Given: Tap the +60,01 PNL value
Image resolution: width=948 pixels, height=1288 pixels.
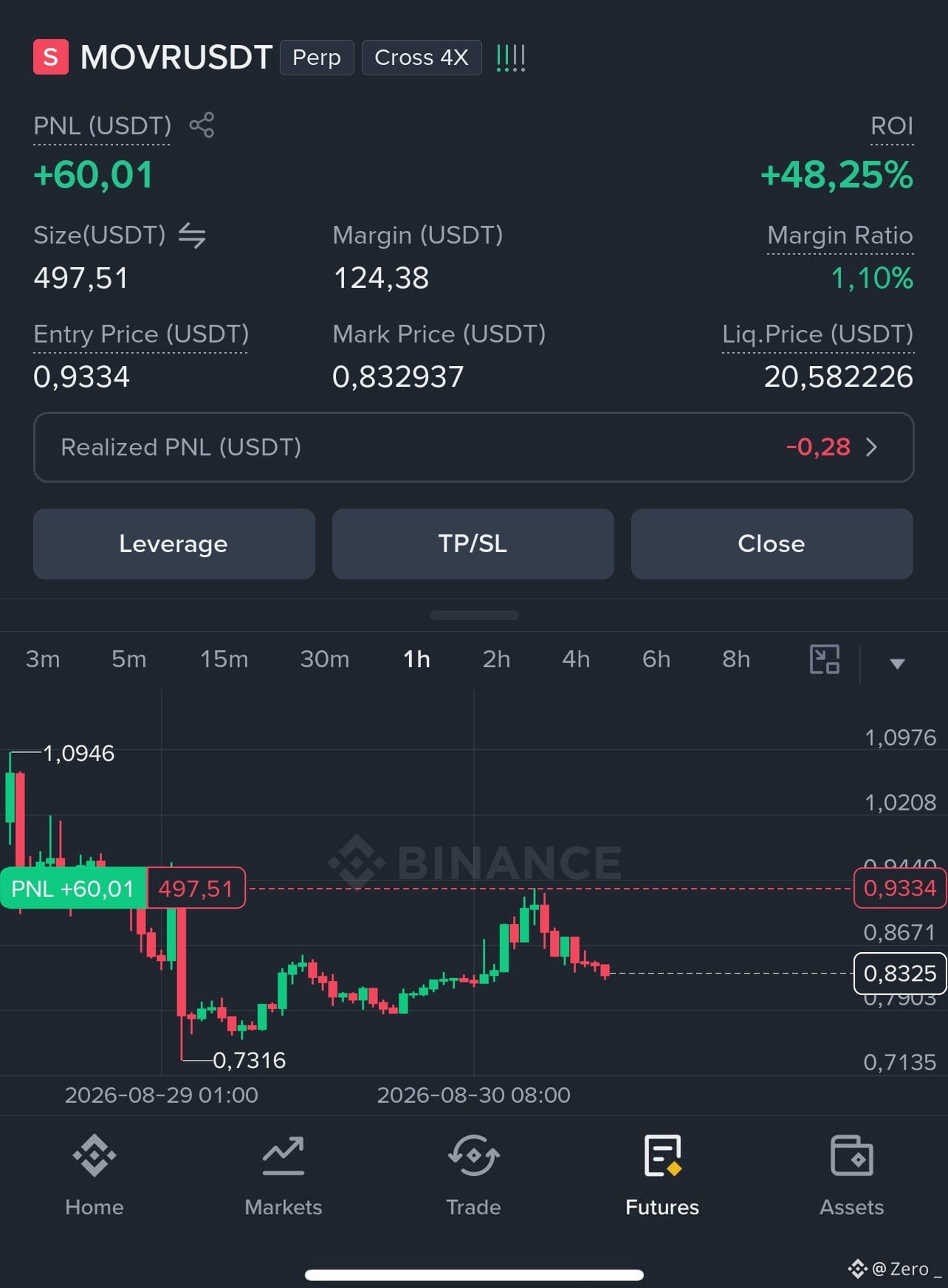Looking at the screenshot, I should pos(94,175).
